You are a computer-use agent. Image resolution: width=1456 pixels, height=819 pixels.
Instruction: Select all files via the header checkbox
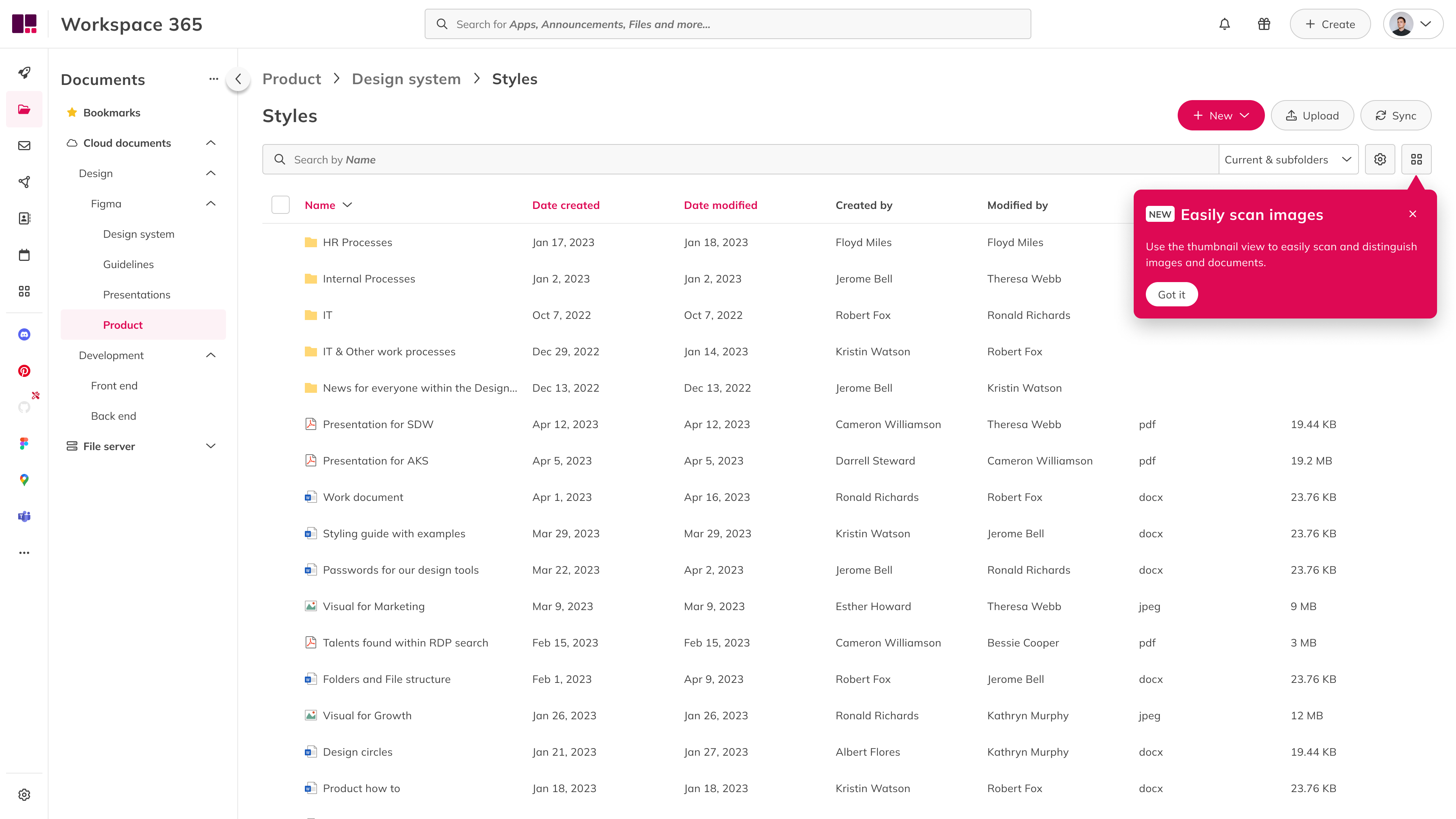(x=280, y=205)
